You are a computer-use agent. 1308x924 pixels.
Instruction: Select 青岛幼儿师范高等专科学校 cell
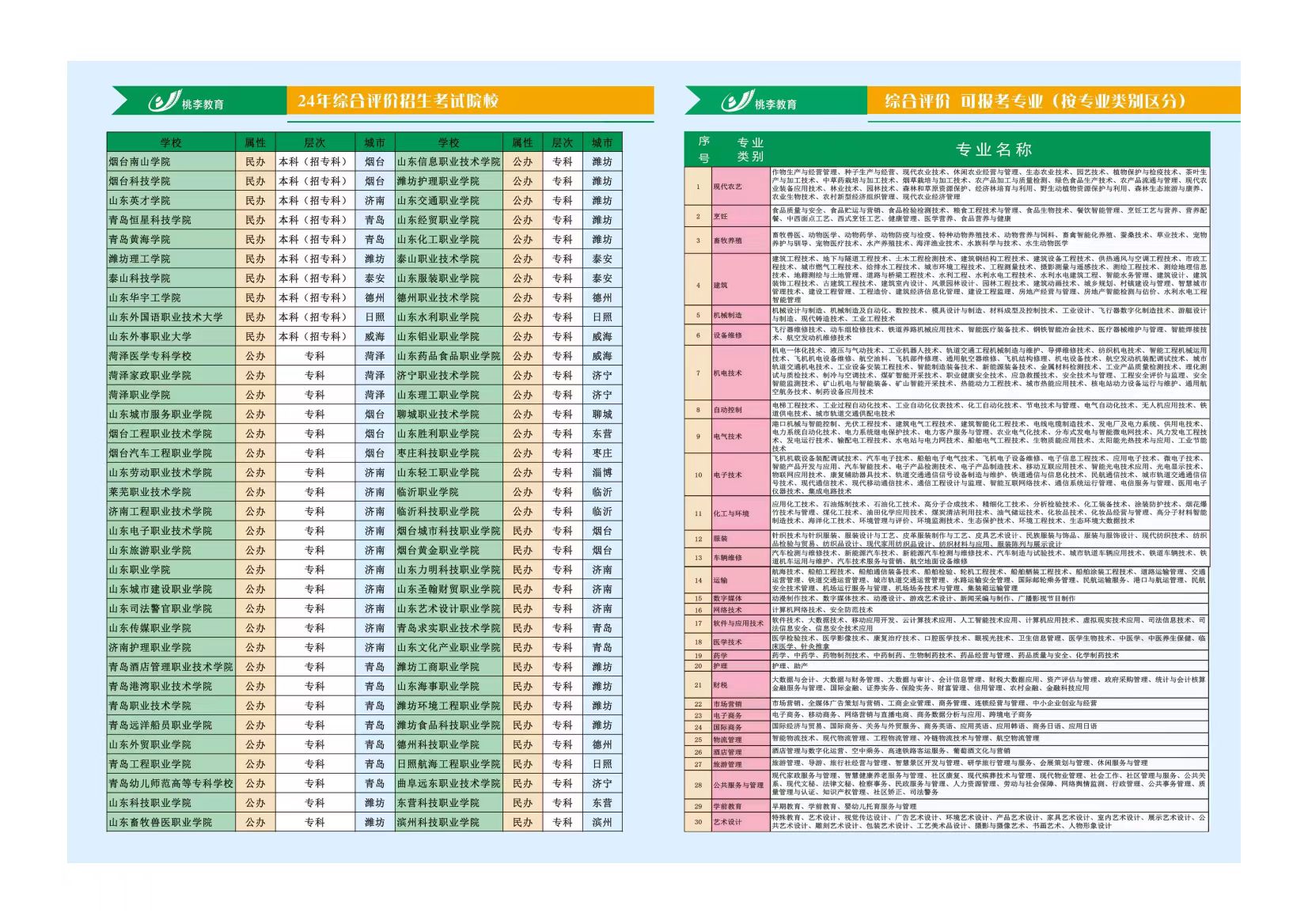(x=171, y=783)
